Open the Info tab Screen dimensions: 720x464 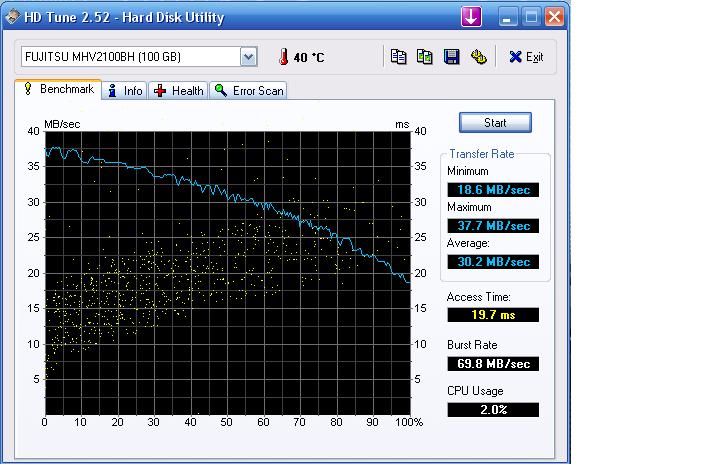(x=126, y=91)
